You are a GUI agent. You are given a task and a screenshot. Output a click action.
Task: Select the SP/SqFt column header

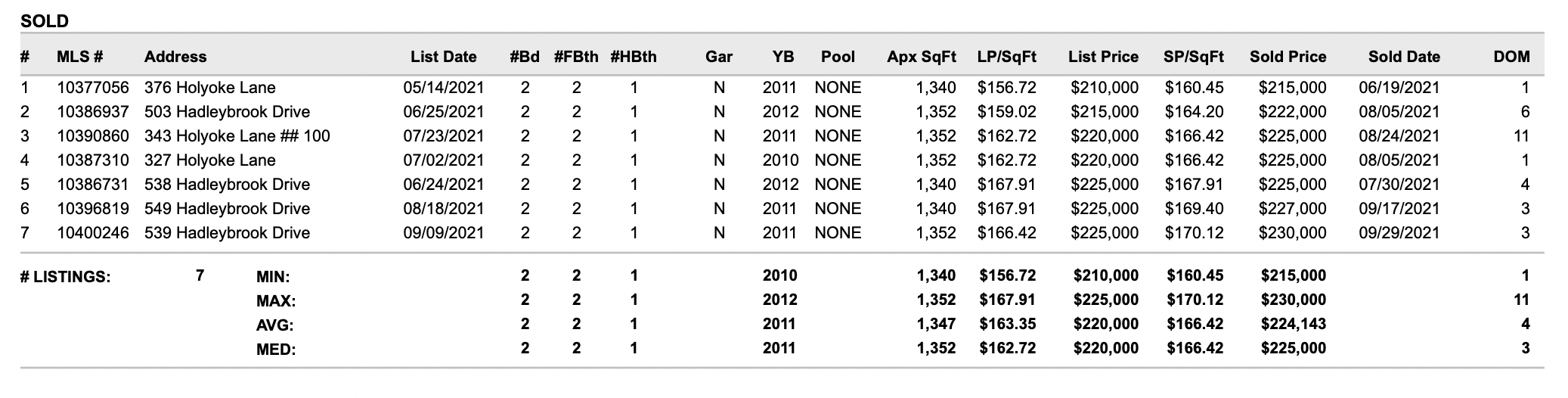(x=1193, y=57)
